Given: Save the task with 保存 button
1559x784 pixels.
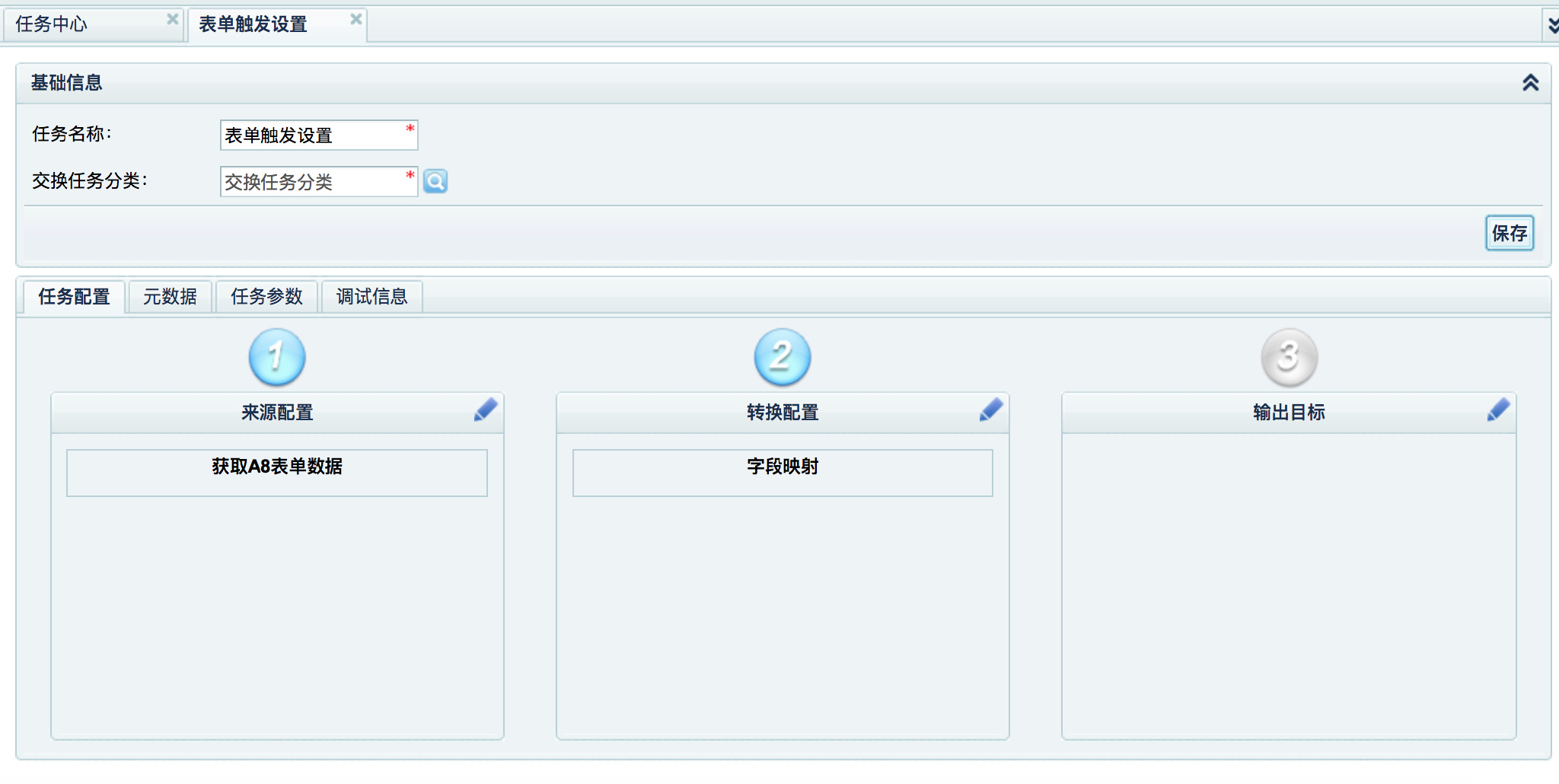Looking at the screenshot, I should (x=1510, y=233).
